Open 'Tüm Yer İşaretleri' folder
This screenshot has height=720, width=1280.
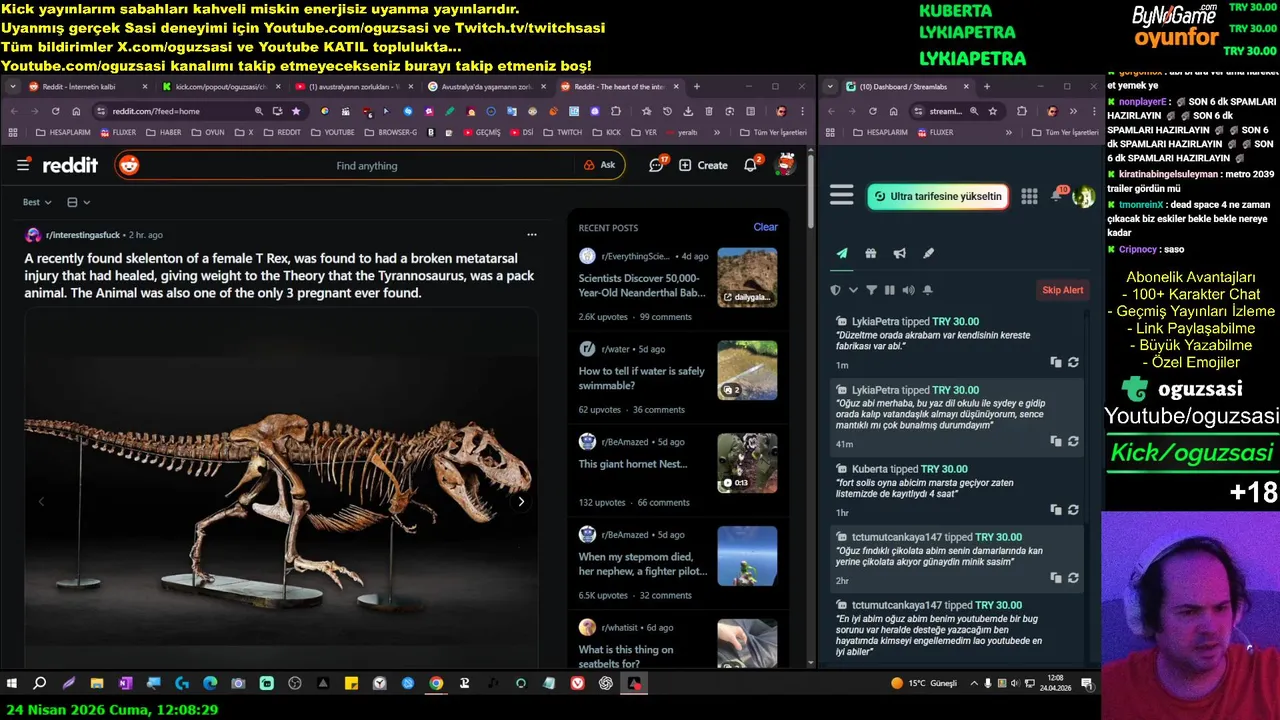click(x=772, y=132)
